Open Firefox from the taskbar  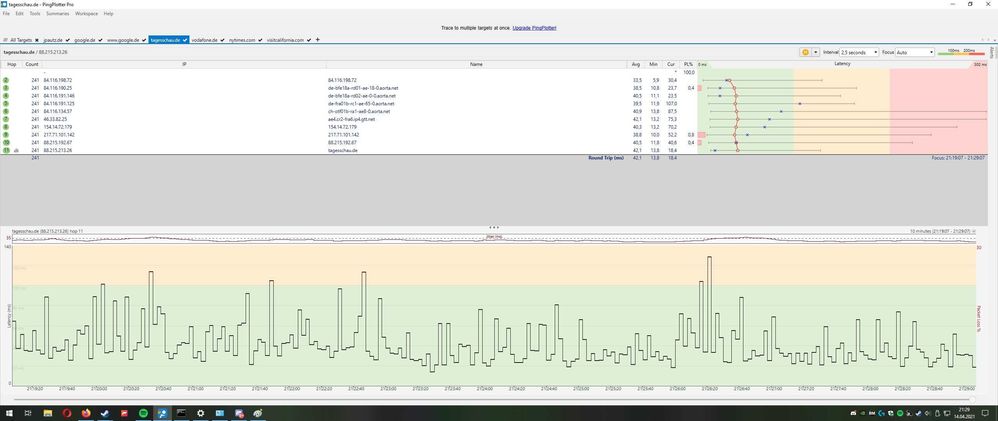click(86, 413)
